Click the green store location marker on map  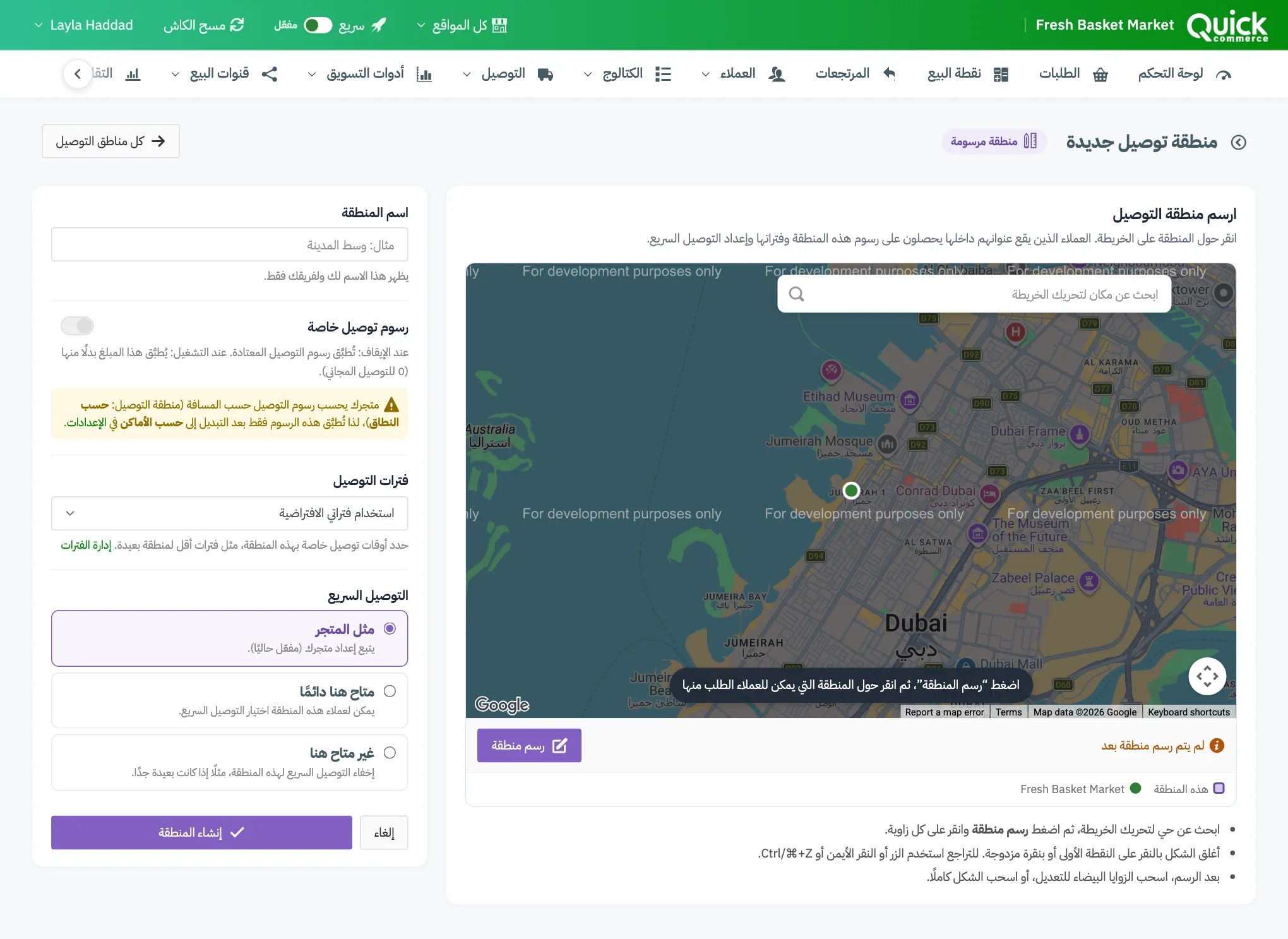click(851, 490)
